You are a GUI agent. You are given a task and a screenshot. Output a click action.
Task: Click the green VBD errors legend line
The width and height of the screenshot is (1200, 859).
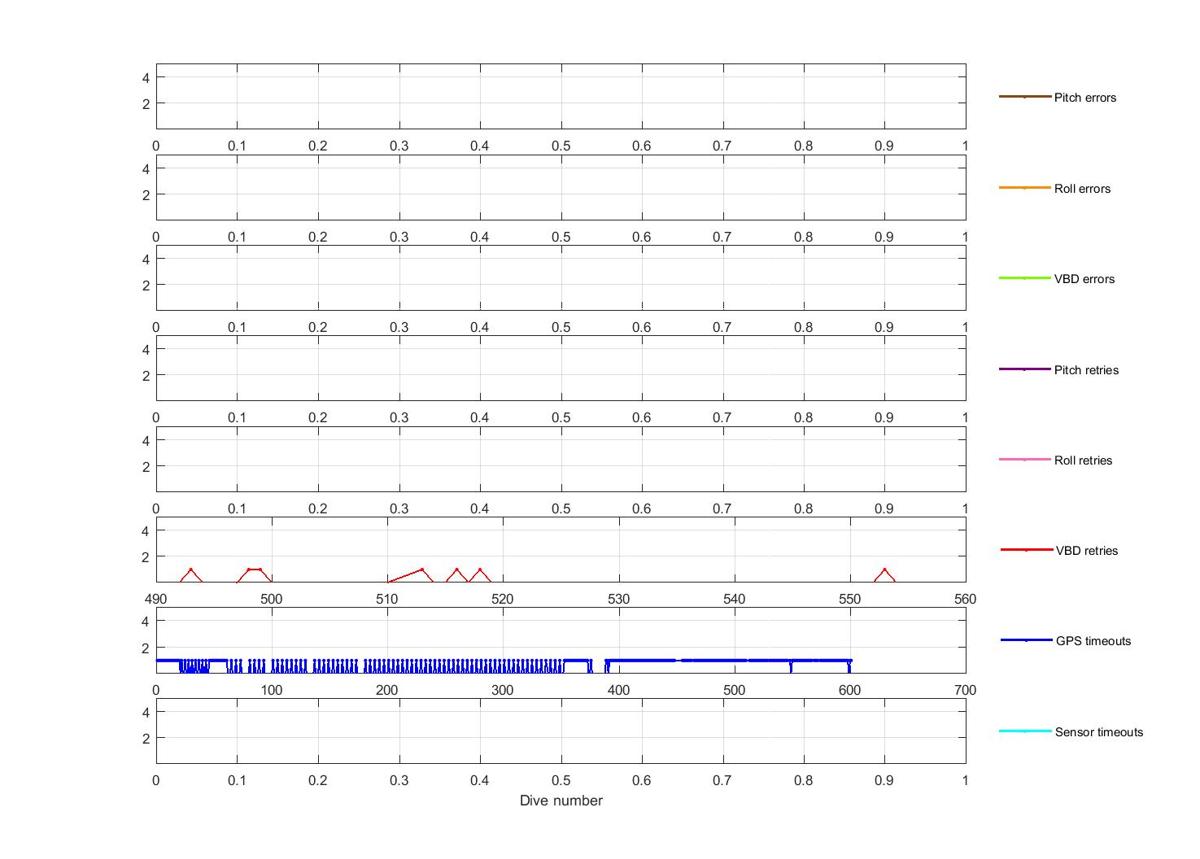(x=1025, y=278)
